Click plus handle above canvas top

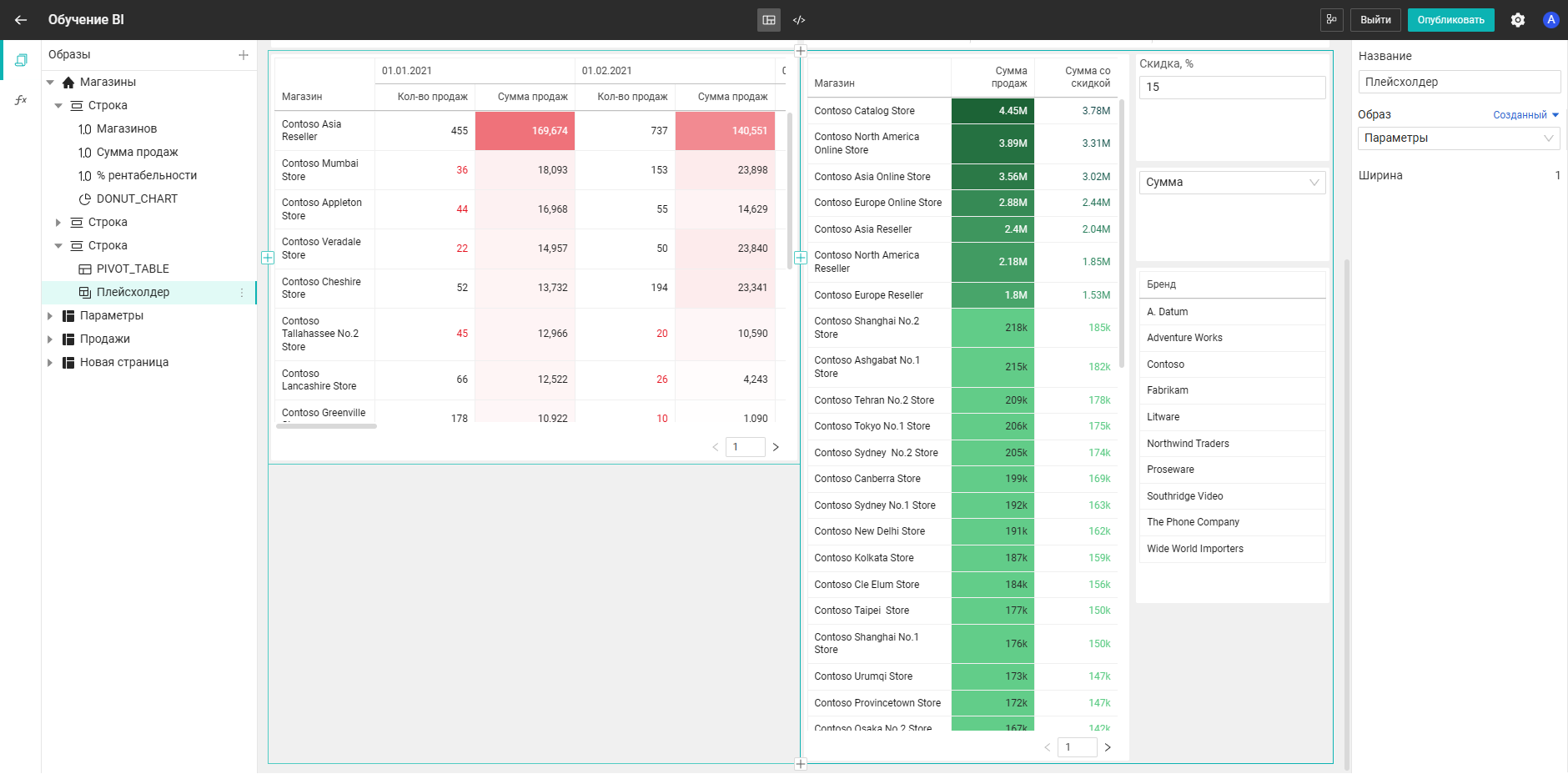pyautogui.click(x=801, y=51)
